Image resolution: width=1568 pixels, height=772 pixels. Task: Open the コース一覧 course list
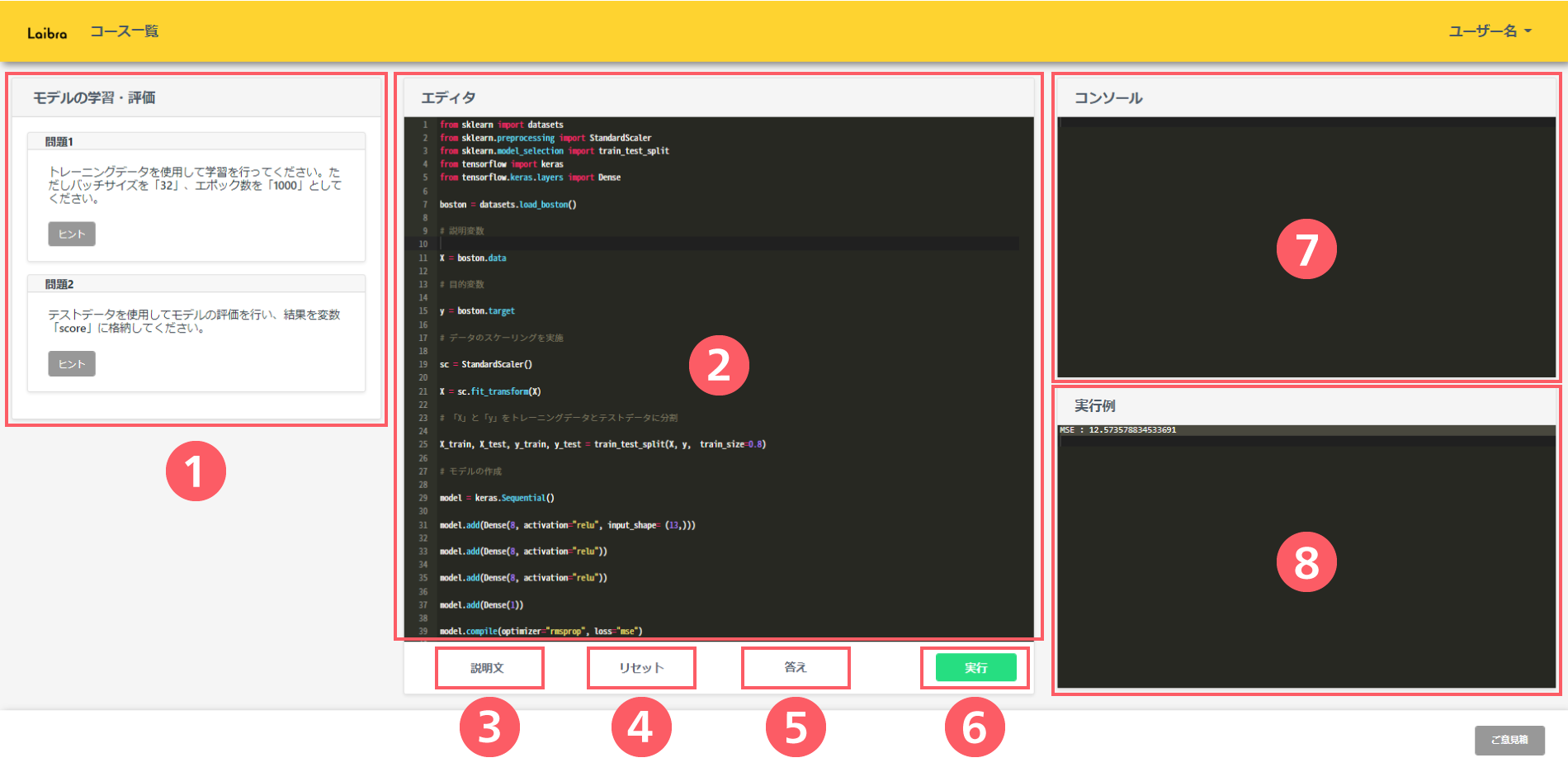124,31
